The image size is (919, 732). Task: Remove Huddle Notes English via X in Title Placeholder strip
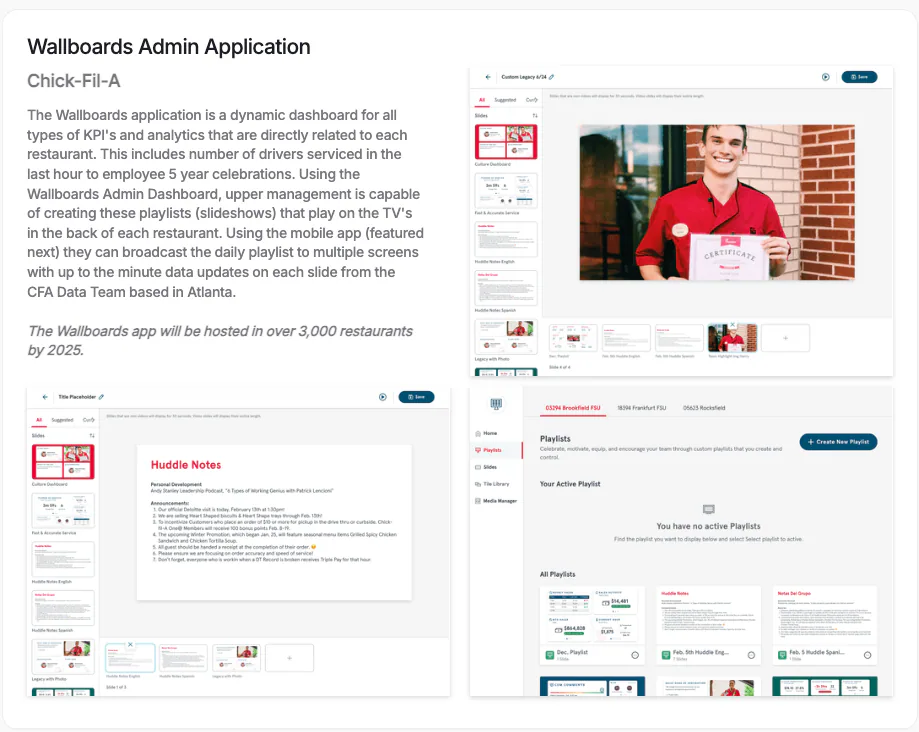[x=130, y=645]
